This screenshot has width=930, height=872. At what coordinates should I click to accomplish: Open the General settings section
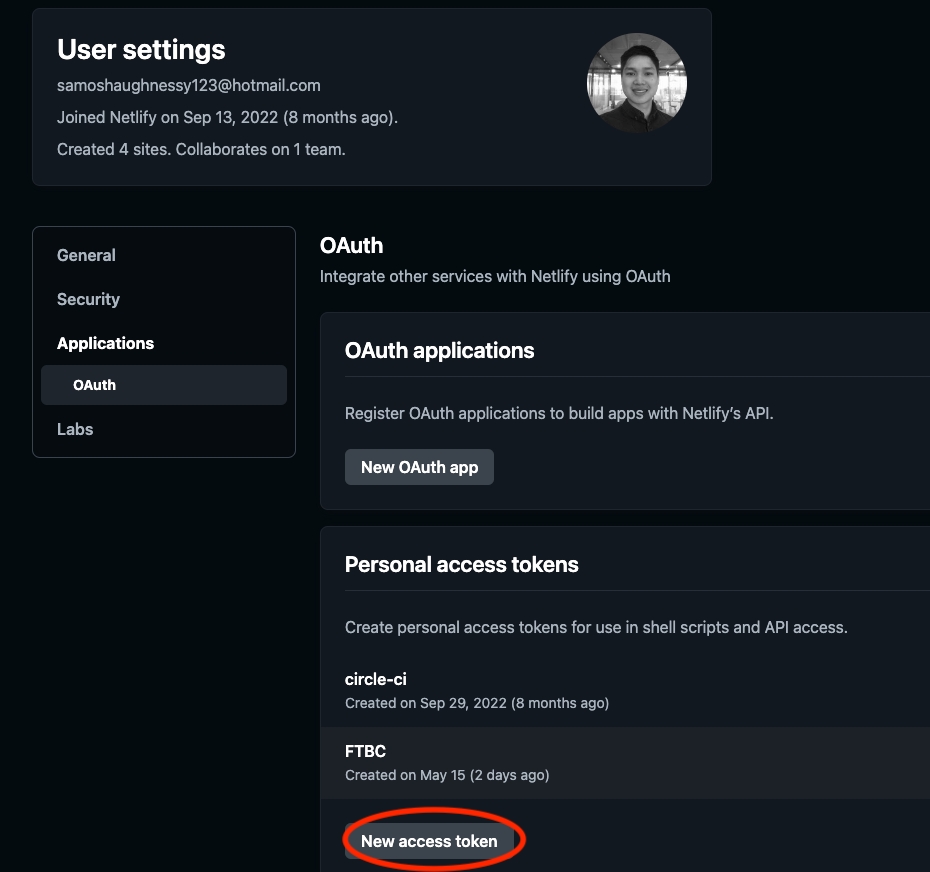point(86,255)
